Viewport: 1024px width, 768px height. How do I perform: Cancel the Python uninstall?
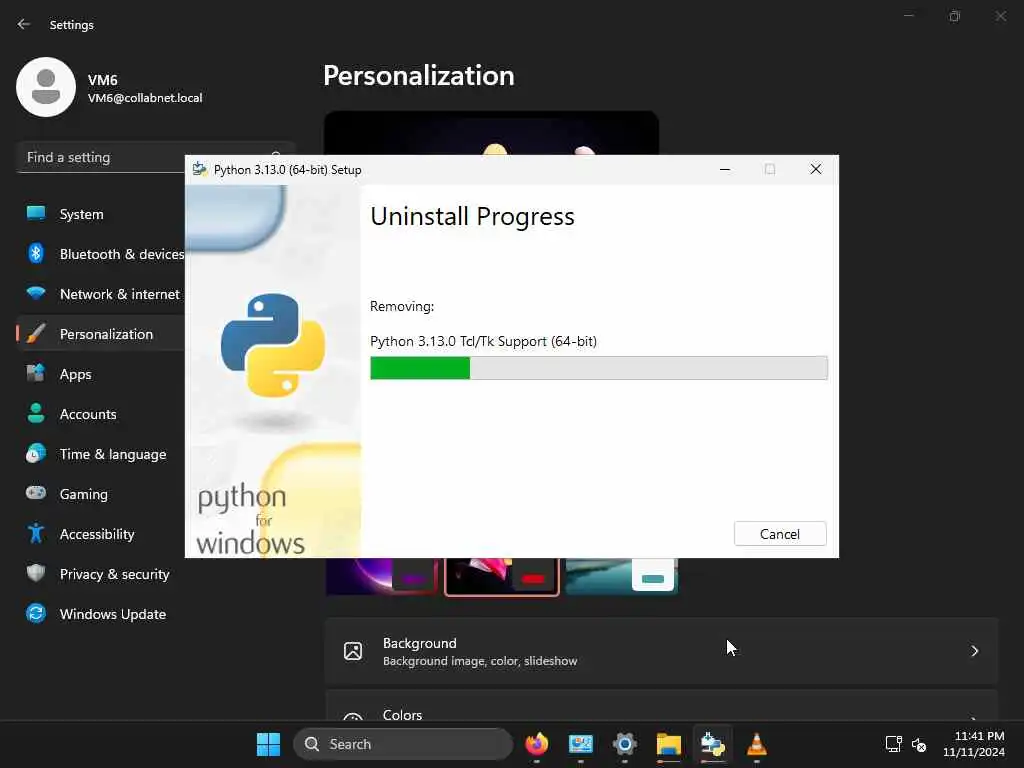(780, 534)
